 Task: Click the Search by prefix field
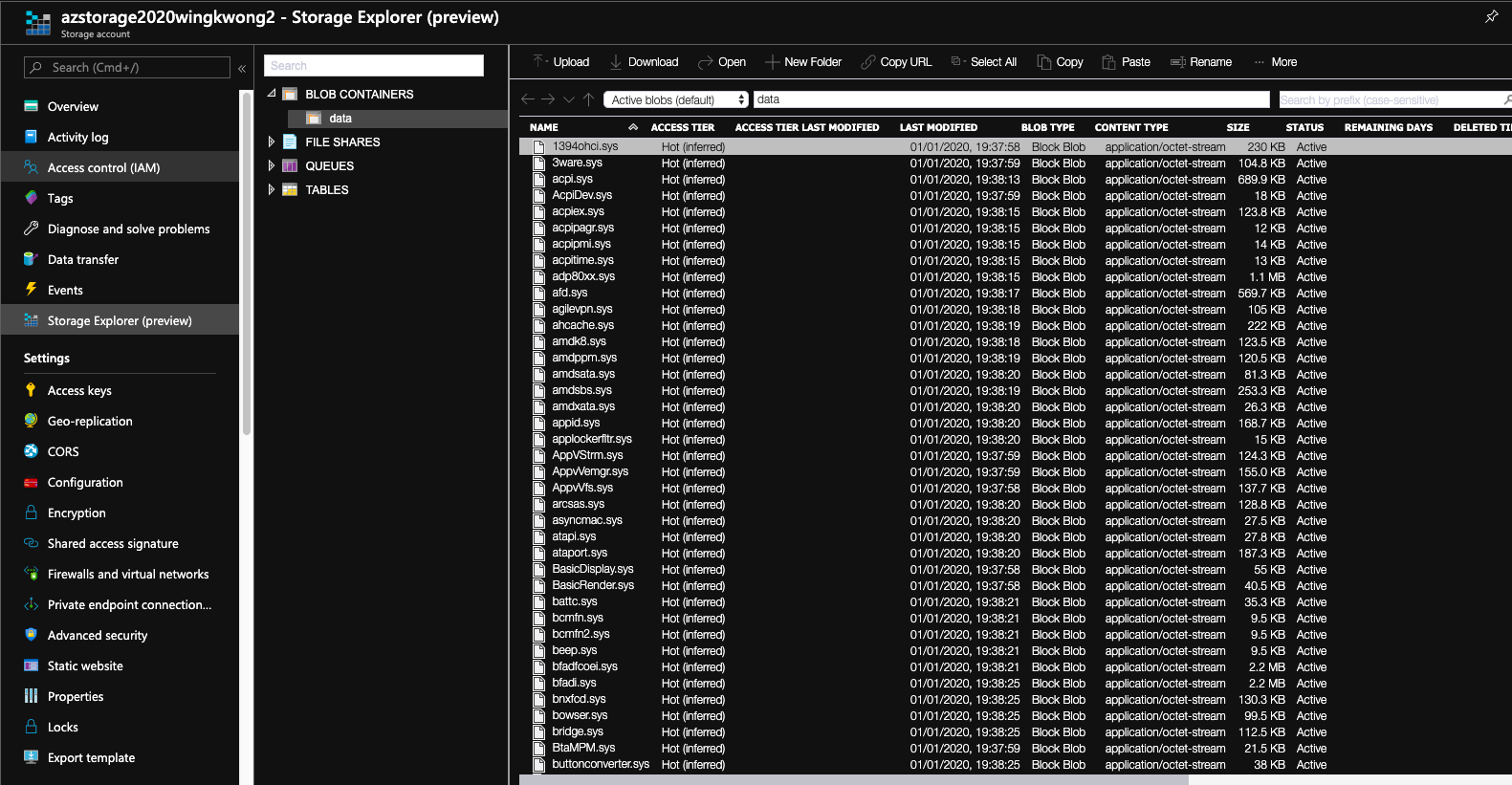pyautogui.click(x=1394, y=99)
